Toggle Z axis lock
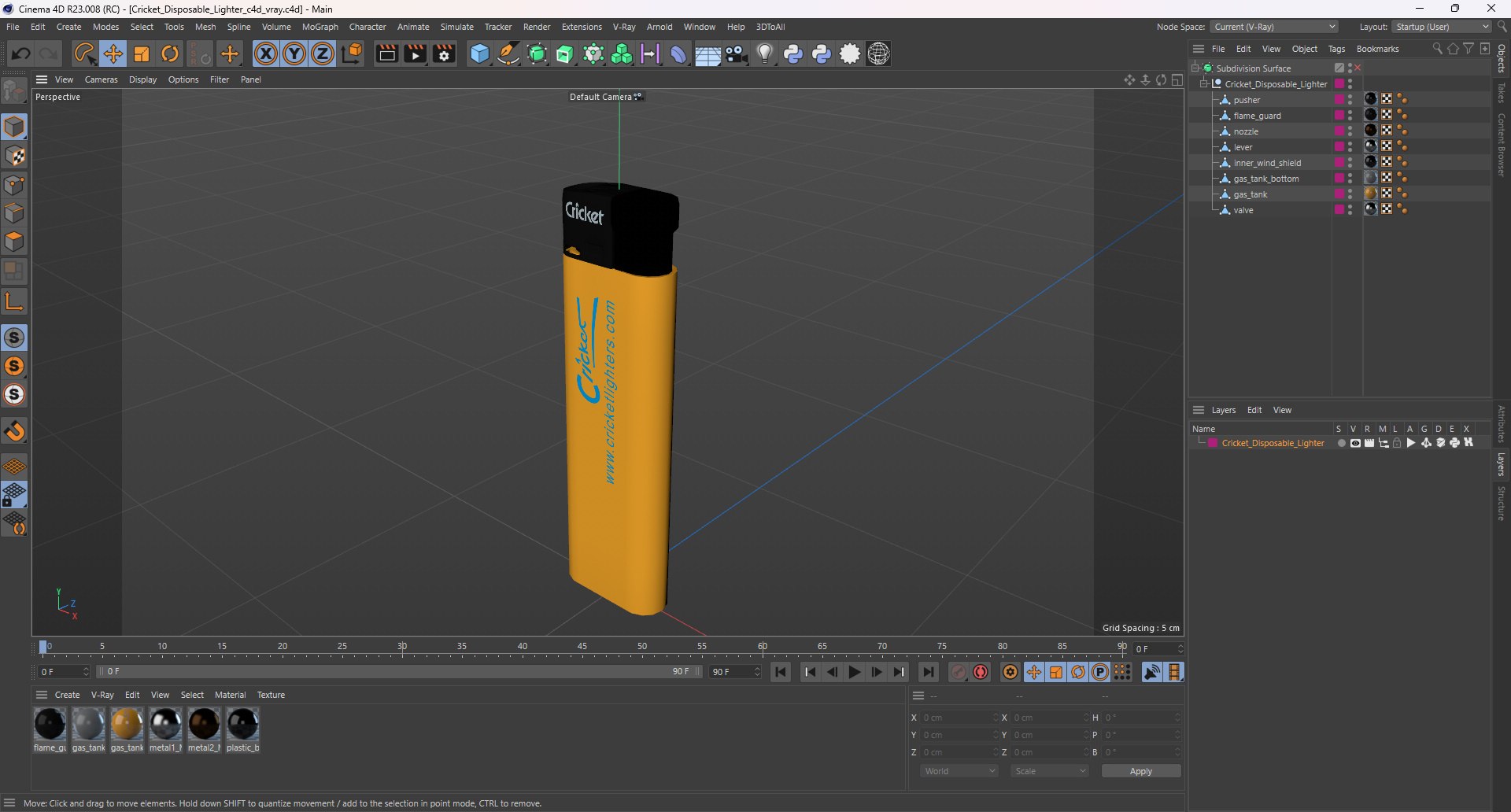The image size is (1511, 812). point(323,54)
